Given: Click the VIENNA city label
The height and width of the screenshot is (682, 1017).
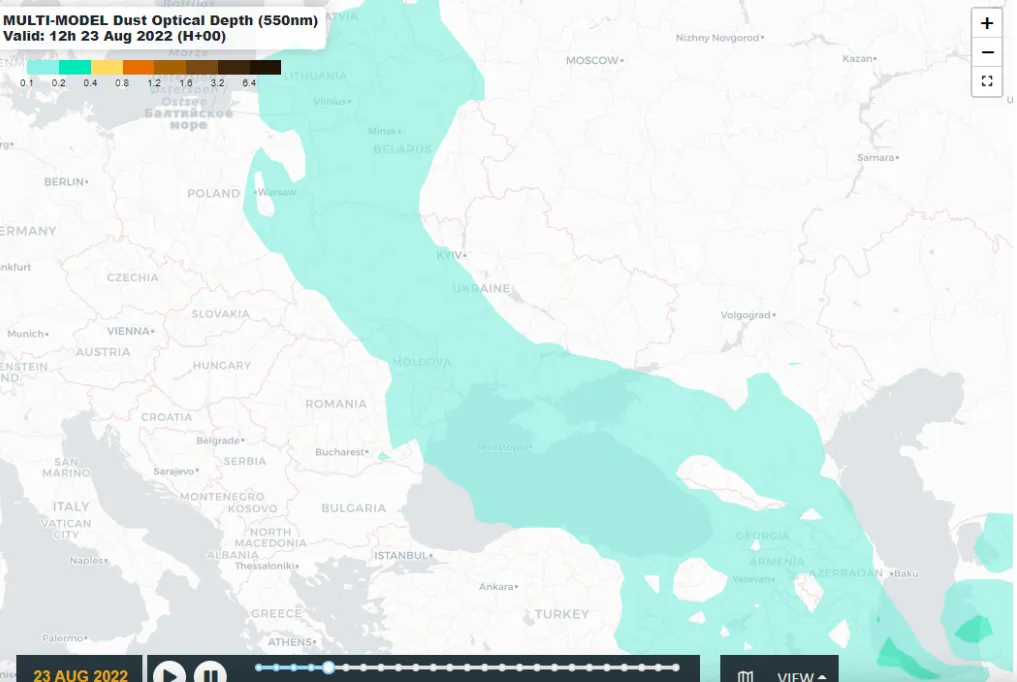Looking at the screenshot, I should [129, 331].
